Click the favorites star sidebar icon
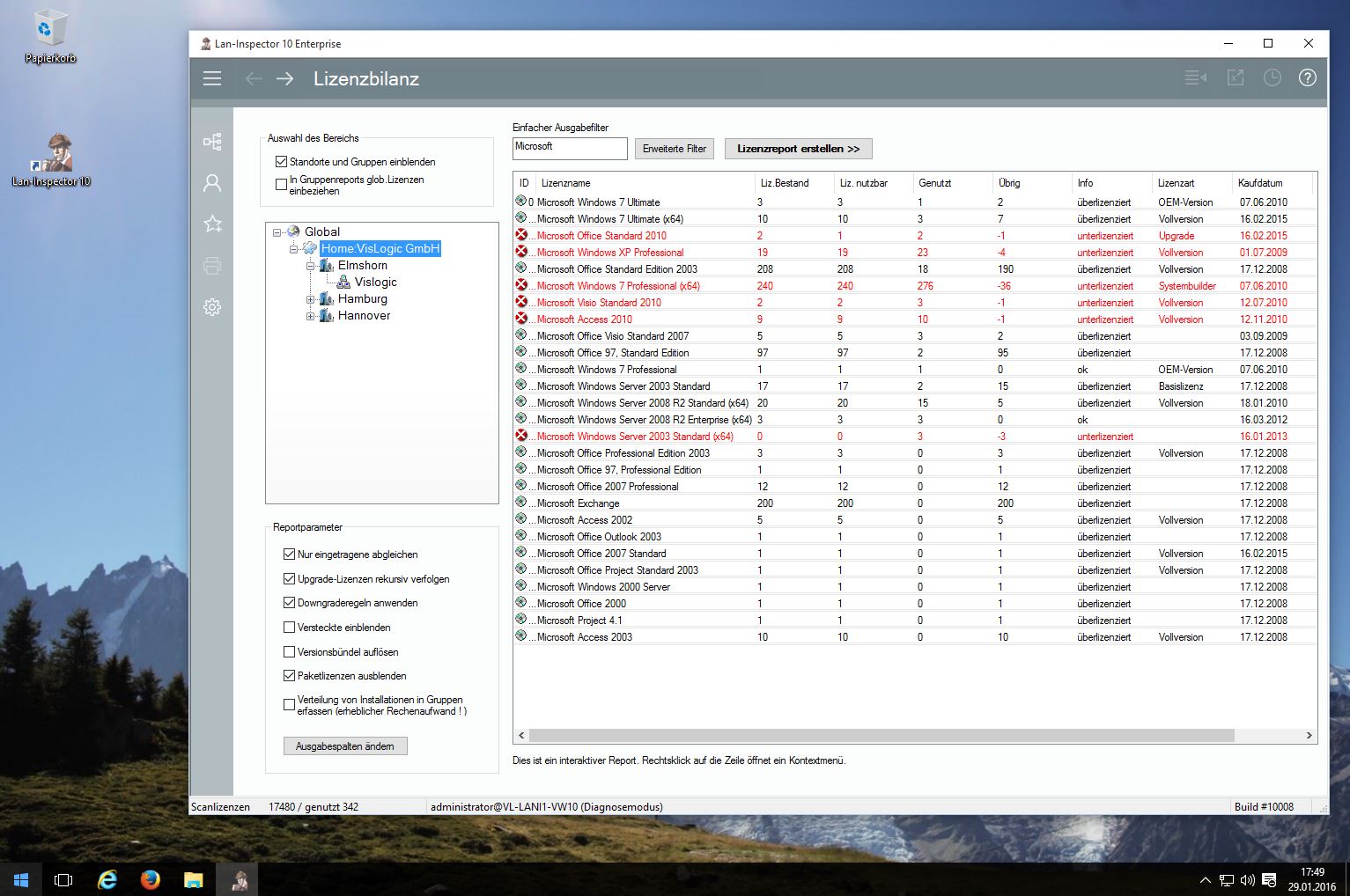This screenshot has height=896, width=1350. coord(212,224)
